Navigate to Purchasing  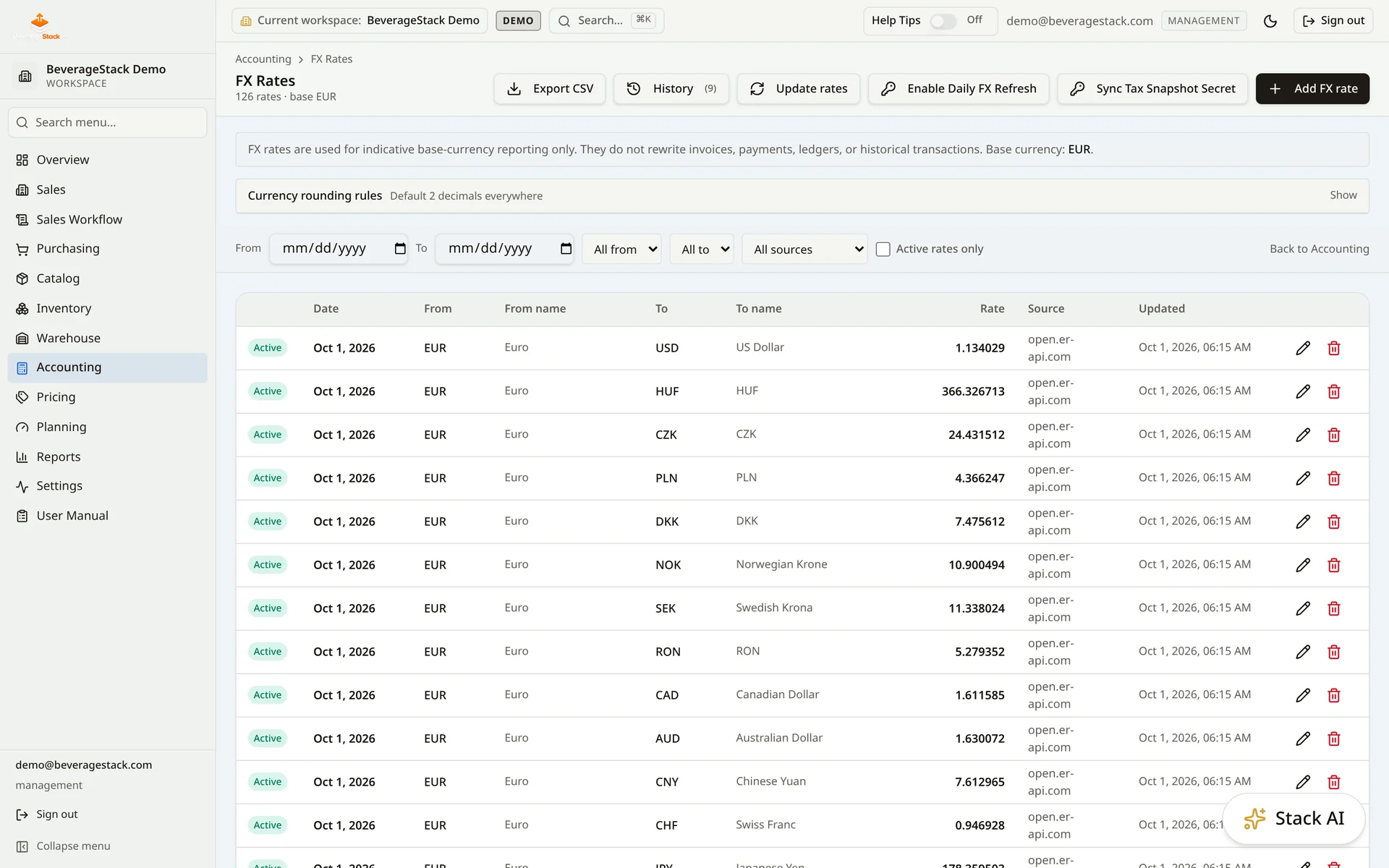pos(107,249)
